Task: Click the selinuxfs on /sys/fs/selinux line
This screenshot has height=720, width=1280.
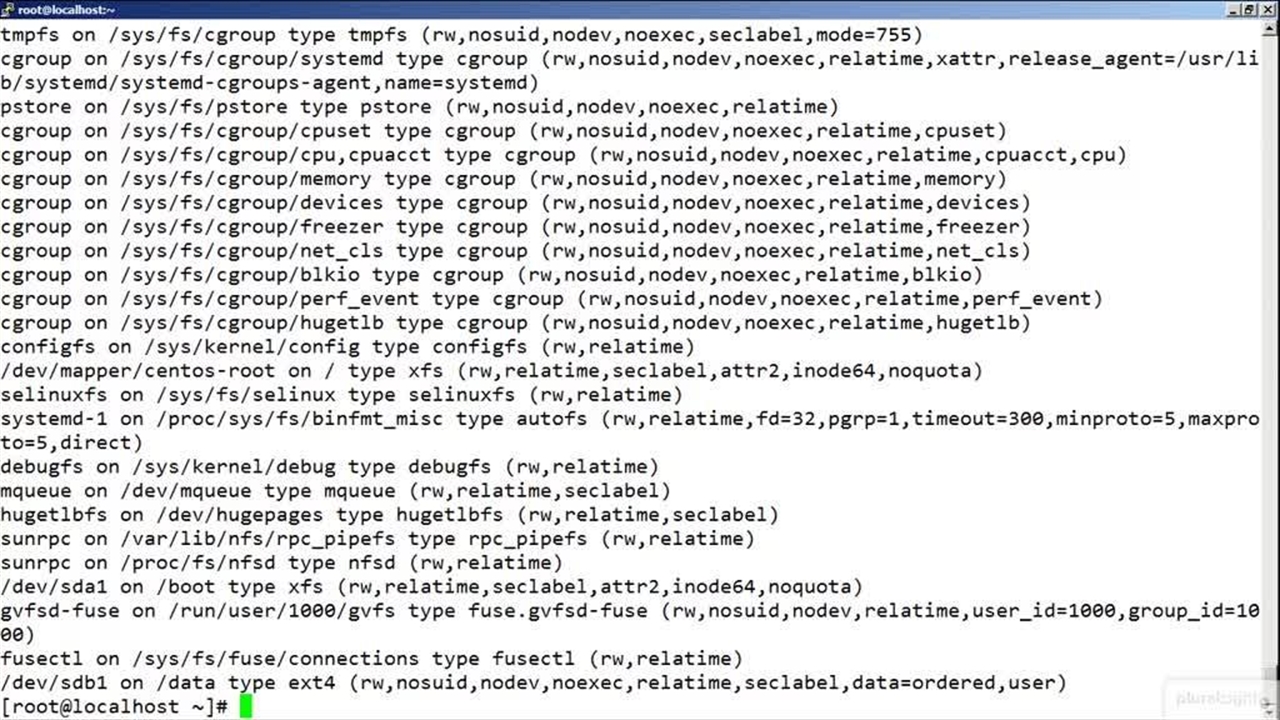Action: (x=341, y=395)
